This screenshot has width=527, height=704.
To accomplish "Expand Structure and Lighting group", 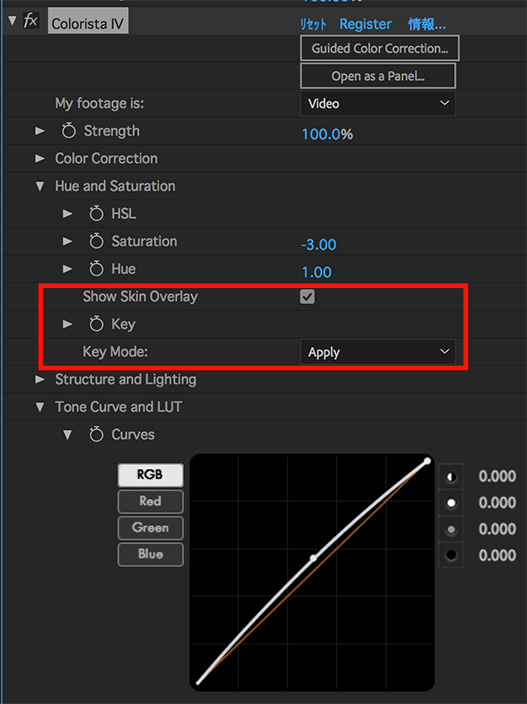I will (x=40, y=379).
